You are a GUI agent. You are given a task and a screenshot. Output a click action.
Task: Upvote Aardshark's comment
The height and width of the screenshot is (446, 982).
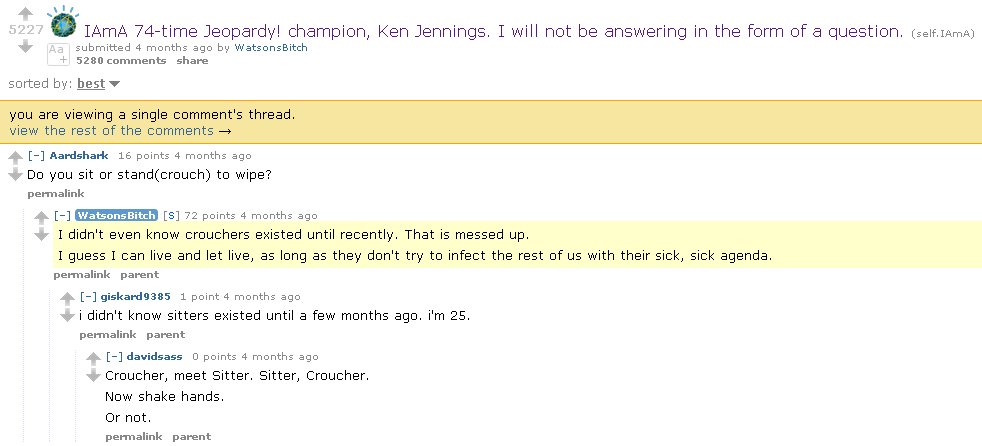click(x=15, y=157)
